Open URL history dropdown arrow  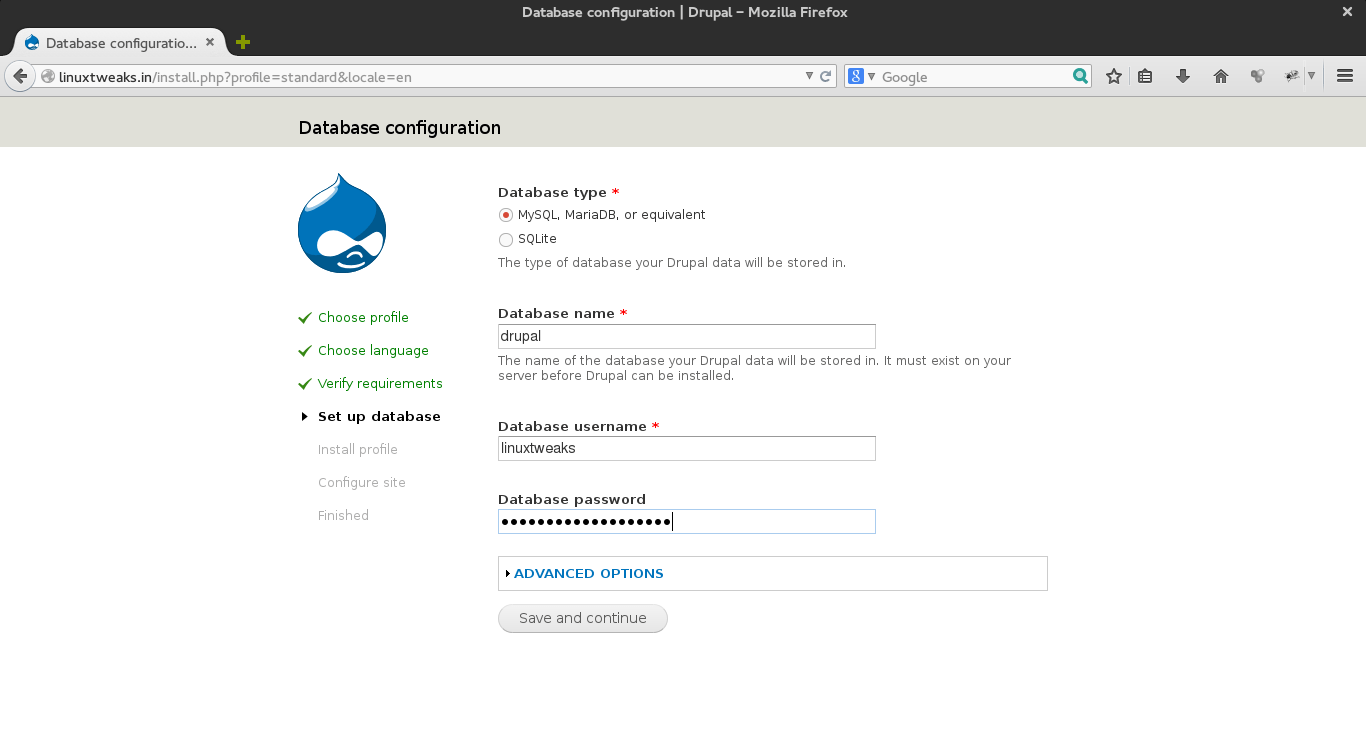pos(810,76)
